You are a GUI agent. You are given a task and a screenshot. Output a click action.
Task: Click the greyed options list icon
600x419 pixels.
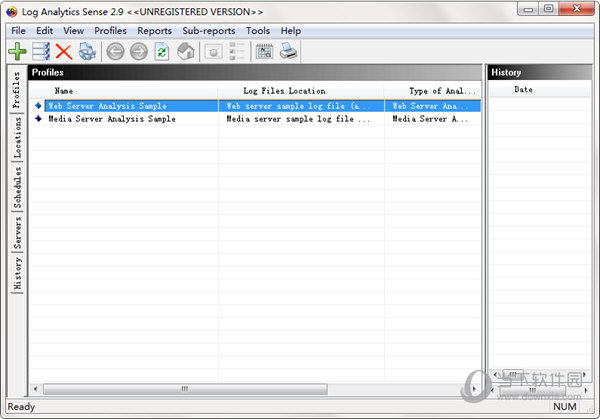click(x=236, y=52)
